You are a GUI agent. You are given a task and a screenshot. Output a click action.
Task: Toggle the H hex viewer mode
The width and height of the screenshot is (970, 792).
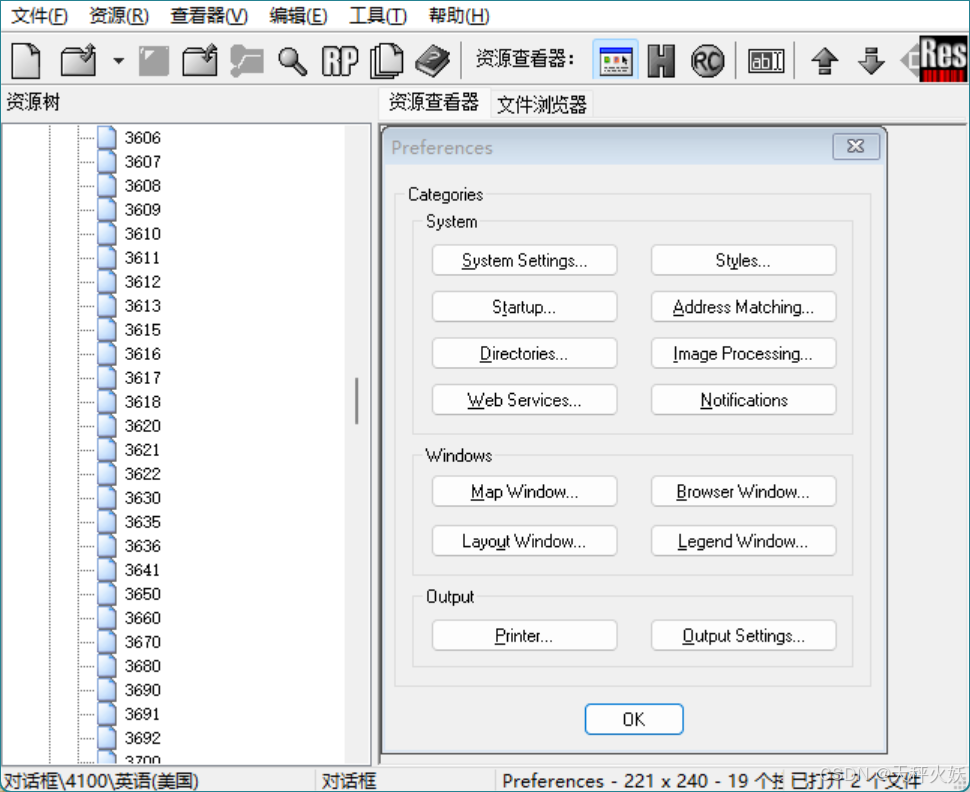[x=660, y=60]
